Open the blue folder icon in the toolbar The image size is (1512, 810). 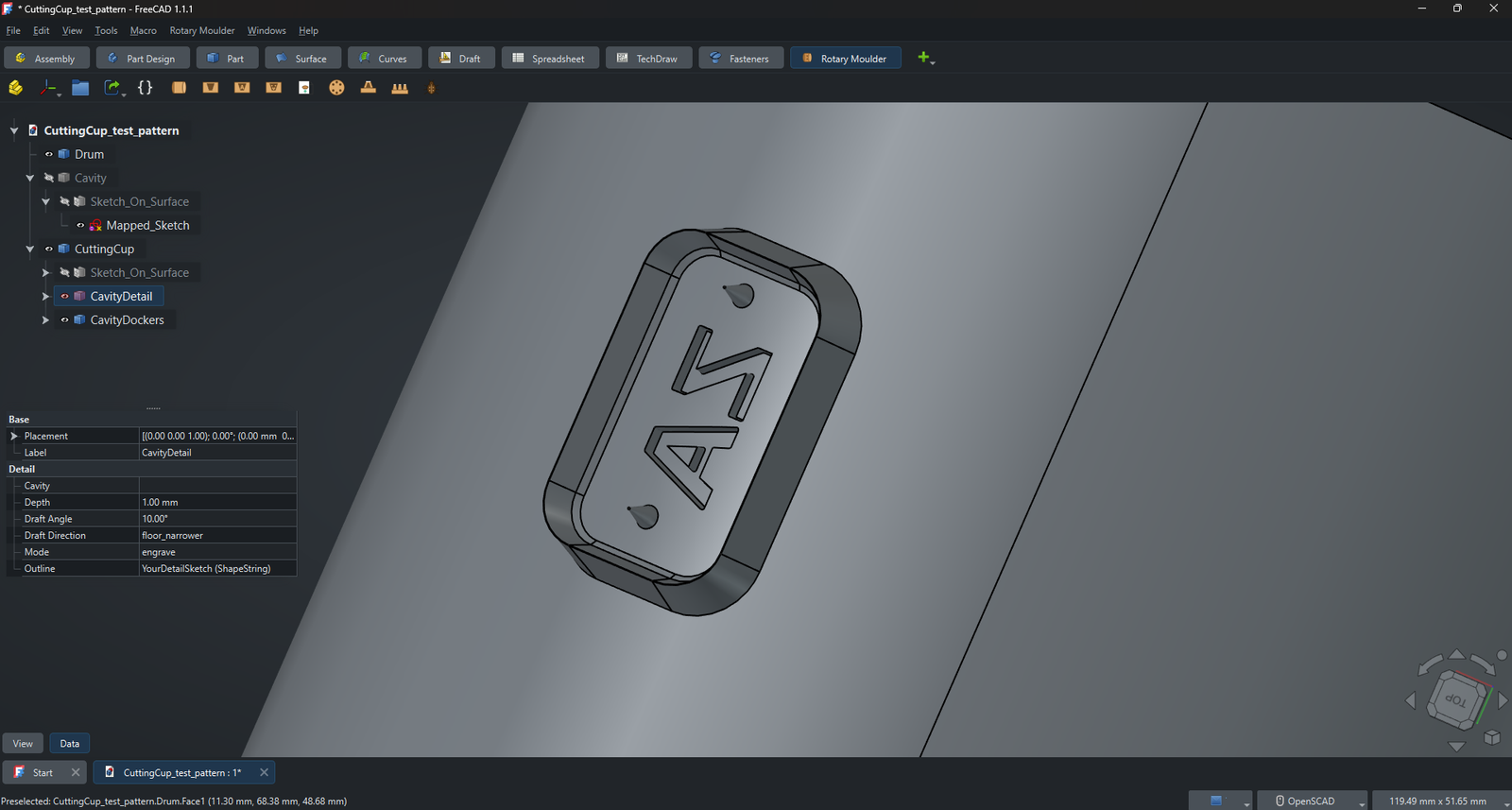click(80, 87)
